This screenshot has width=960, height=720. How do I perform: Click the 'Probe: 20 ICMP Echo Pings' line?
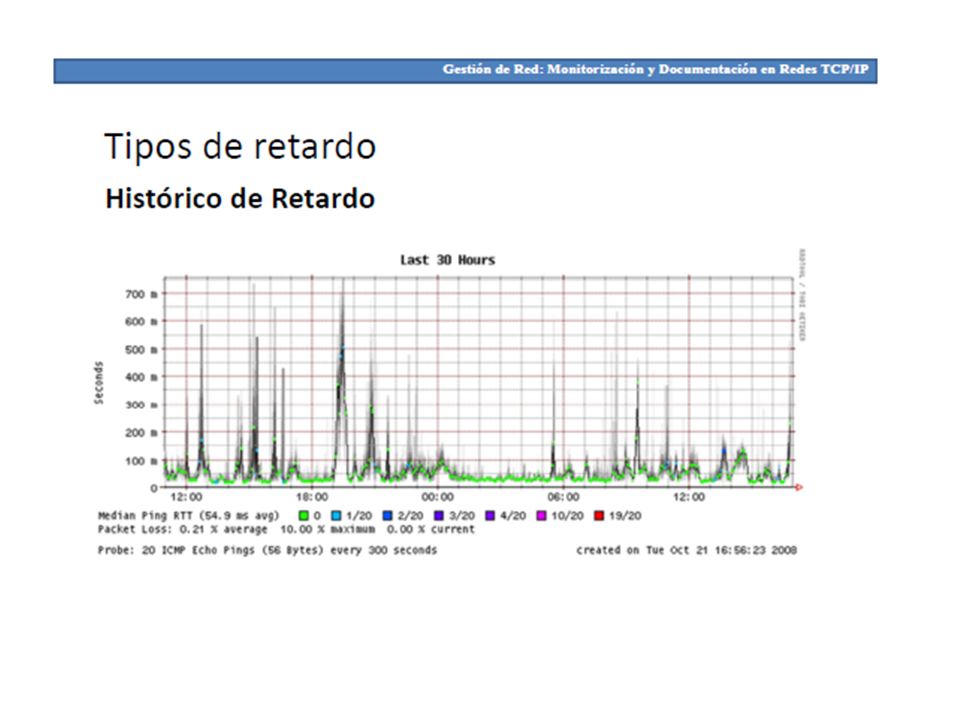click(x=268, y=550)
